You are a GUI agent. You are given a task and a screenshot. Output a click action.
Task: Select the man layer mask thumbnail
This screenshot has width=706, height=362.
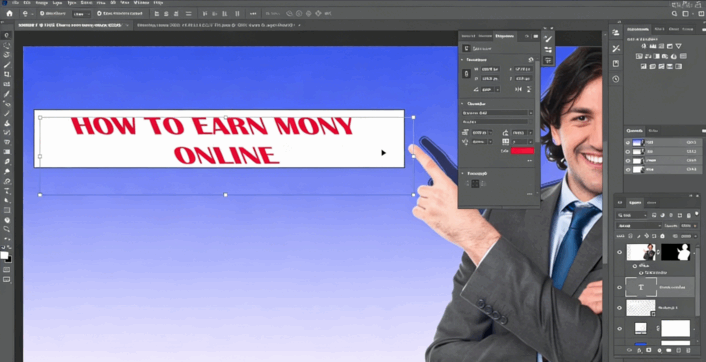(675, 252)
